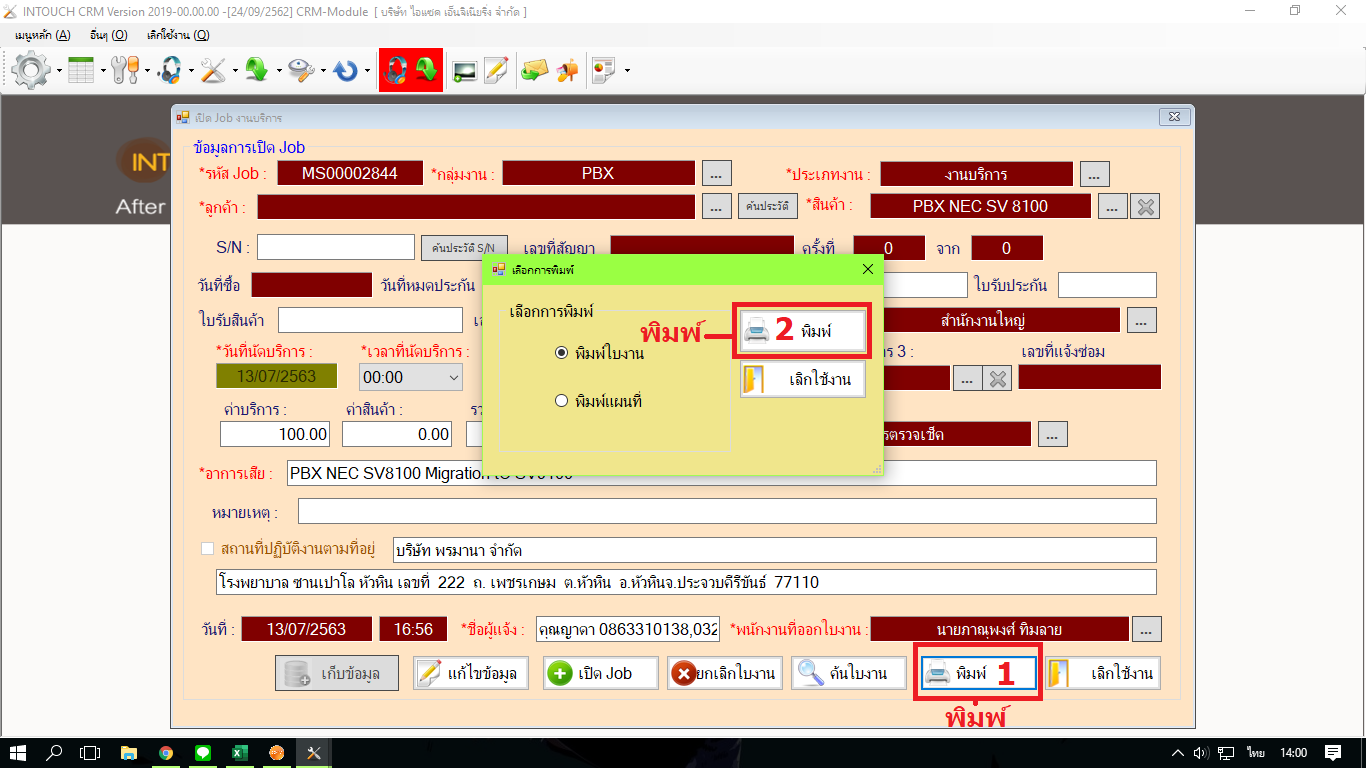Image resolution: width=1366 pixels, height=768 pixels.
Task: Click the พิมพ์ button in the print dialog
Action: (802, 330)
